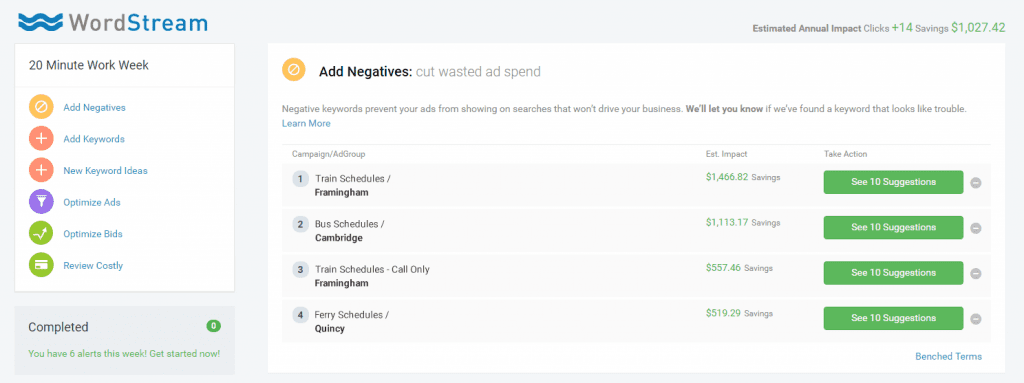Click the green Optimize Bids icon
Viewport: 1024px width, 383px height.
coord(41,233)
